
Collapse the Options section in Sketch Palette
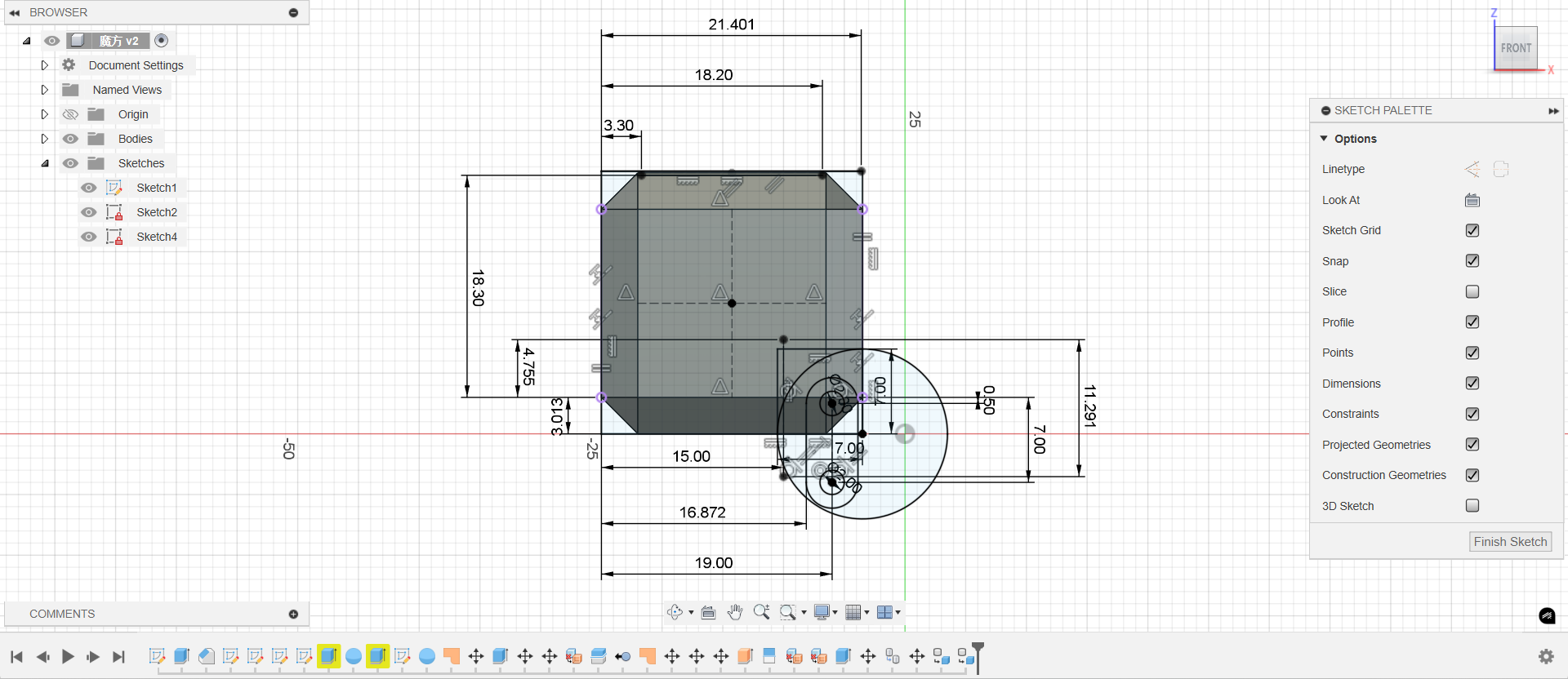[1324, 139]
